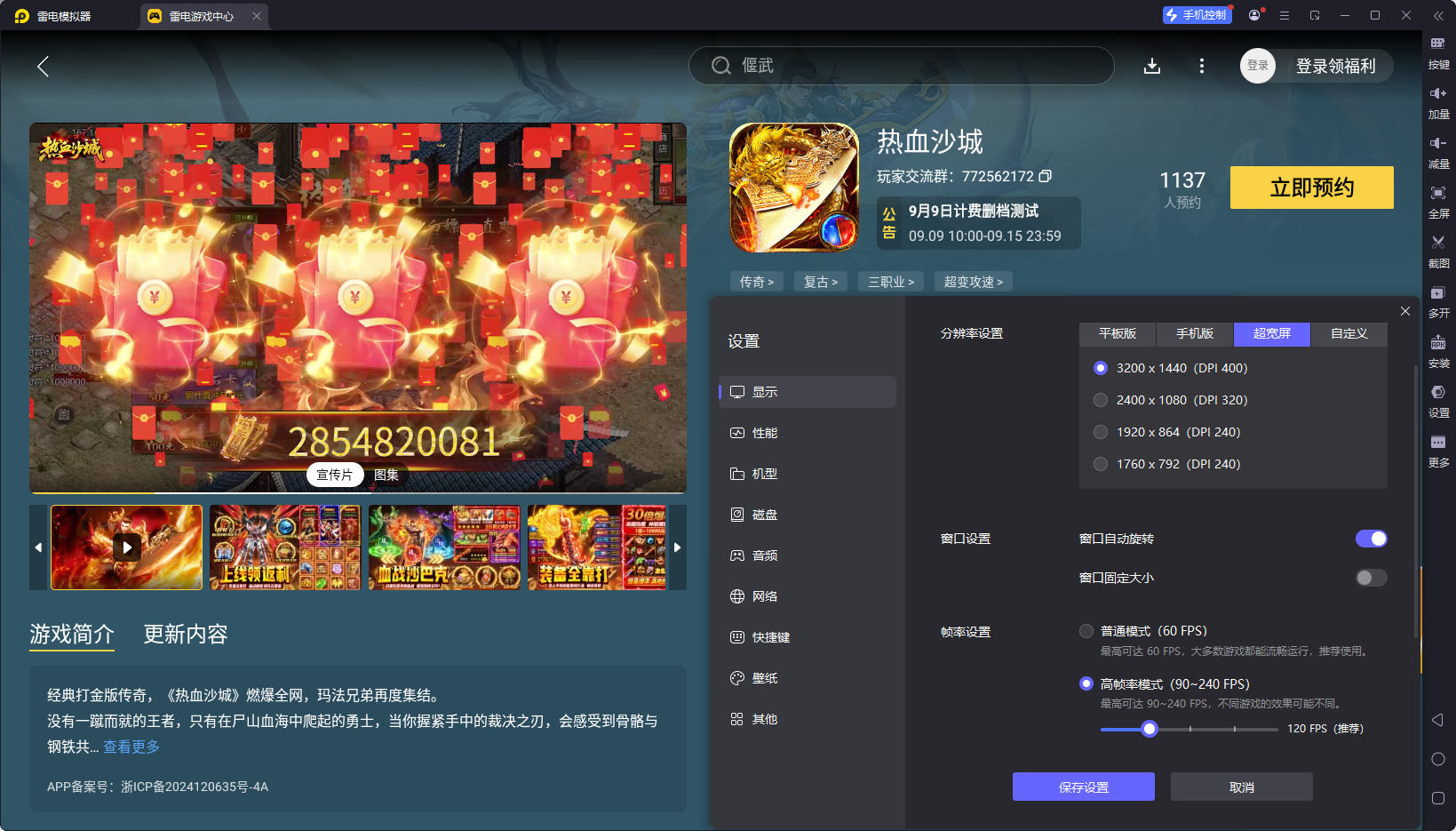Select 1920 x 864 resolution
The width and height of the screenshot is (1456, 831).
coord(1101,432)
